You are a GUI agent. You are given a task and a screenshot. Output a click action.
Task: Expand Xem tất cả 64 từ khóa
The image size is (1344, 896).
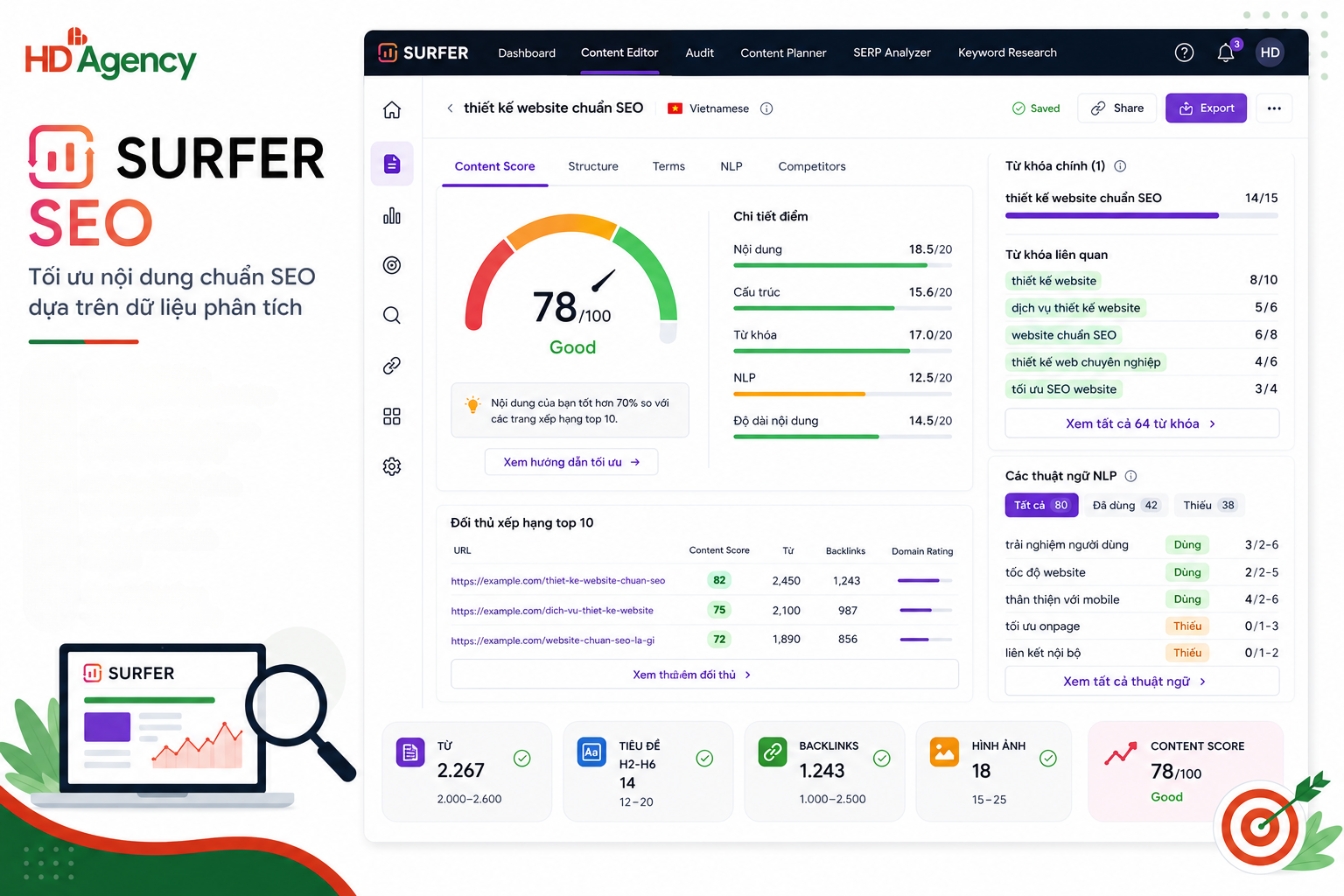[1141, 424]
